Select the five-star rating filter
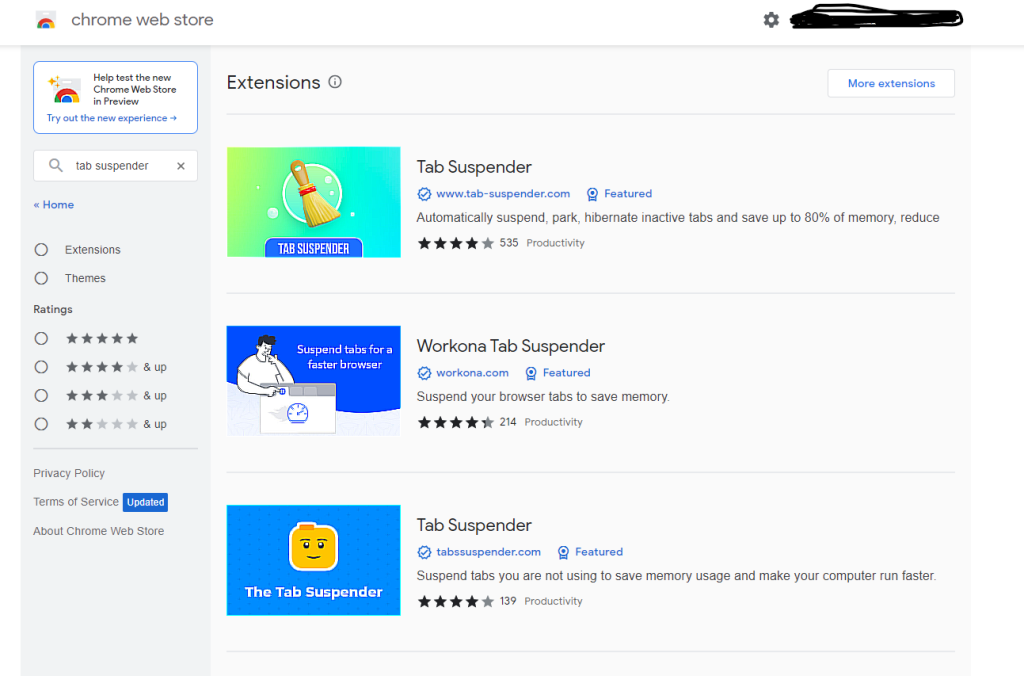The width and height of the screenshot is (1024, 676). [41, 338]
